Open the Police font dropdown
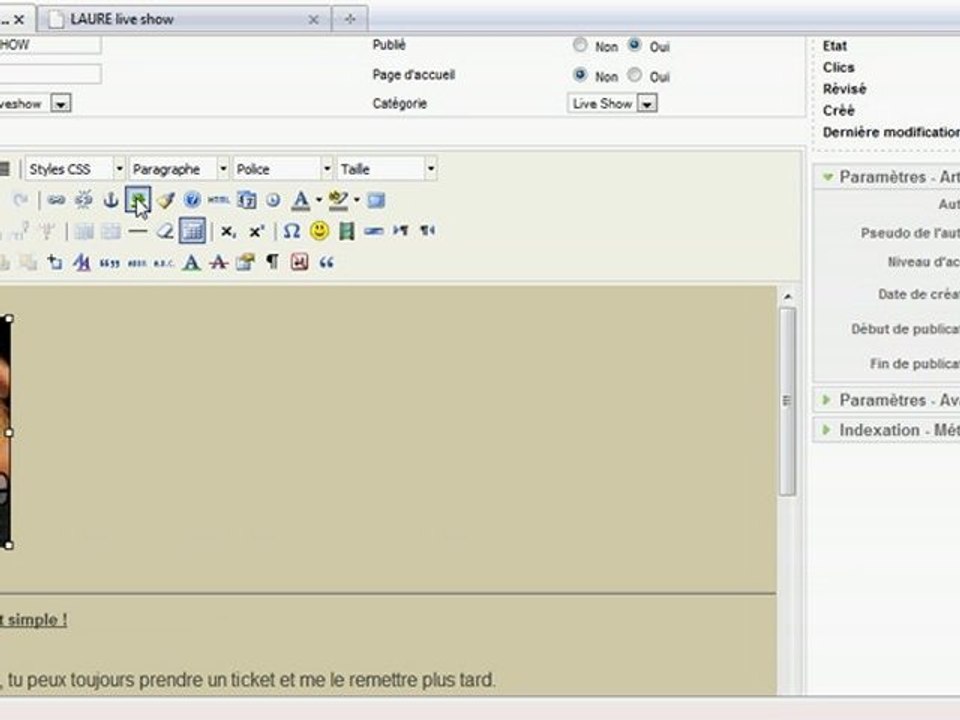The width and height of the screenshot is (960, 720). [283, 168]
